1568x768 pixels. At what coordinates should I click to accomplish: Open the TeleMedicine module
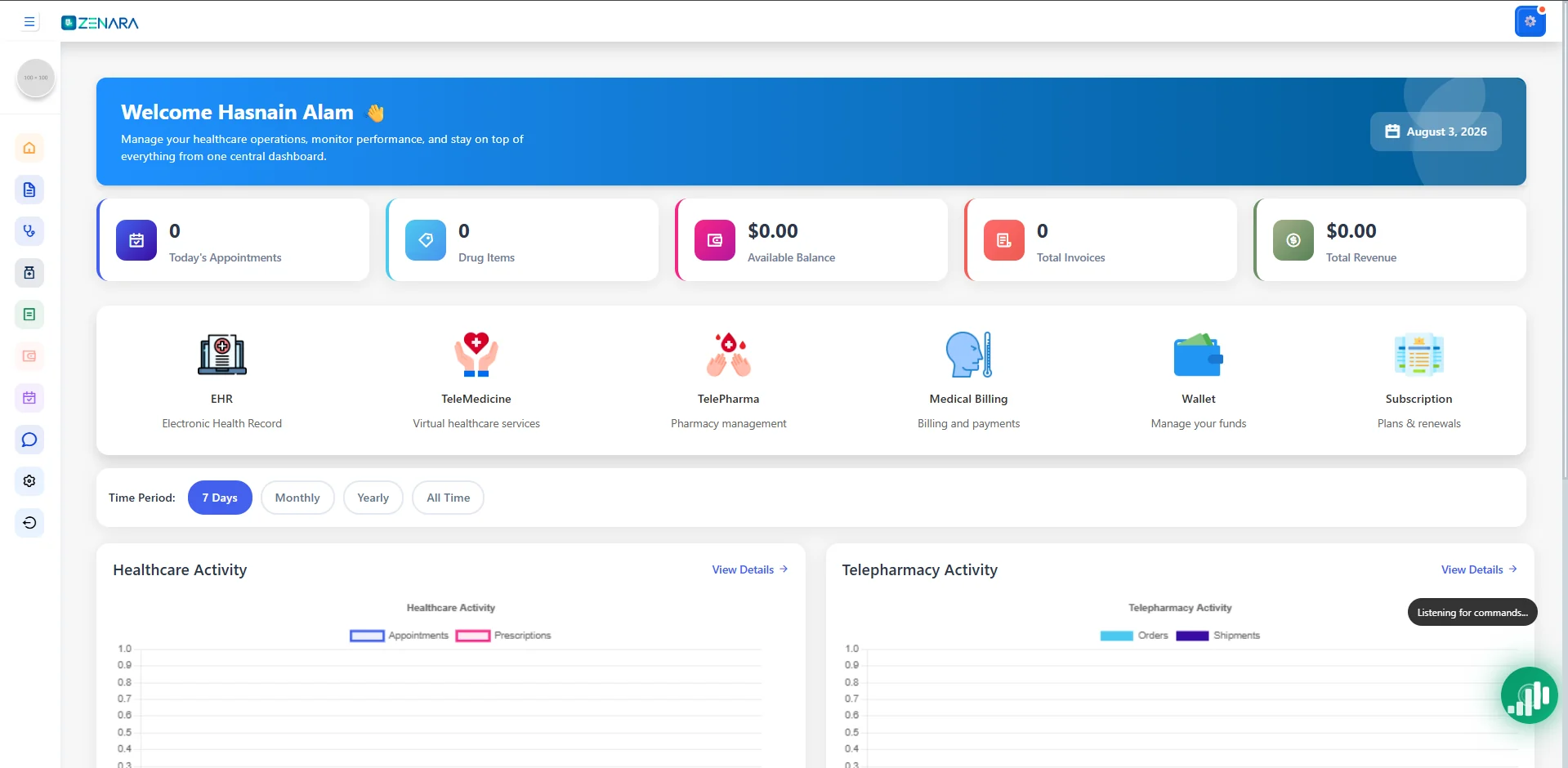(476, 380)
